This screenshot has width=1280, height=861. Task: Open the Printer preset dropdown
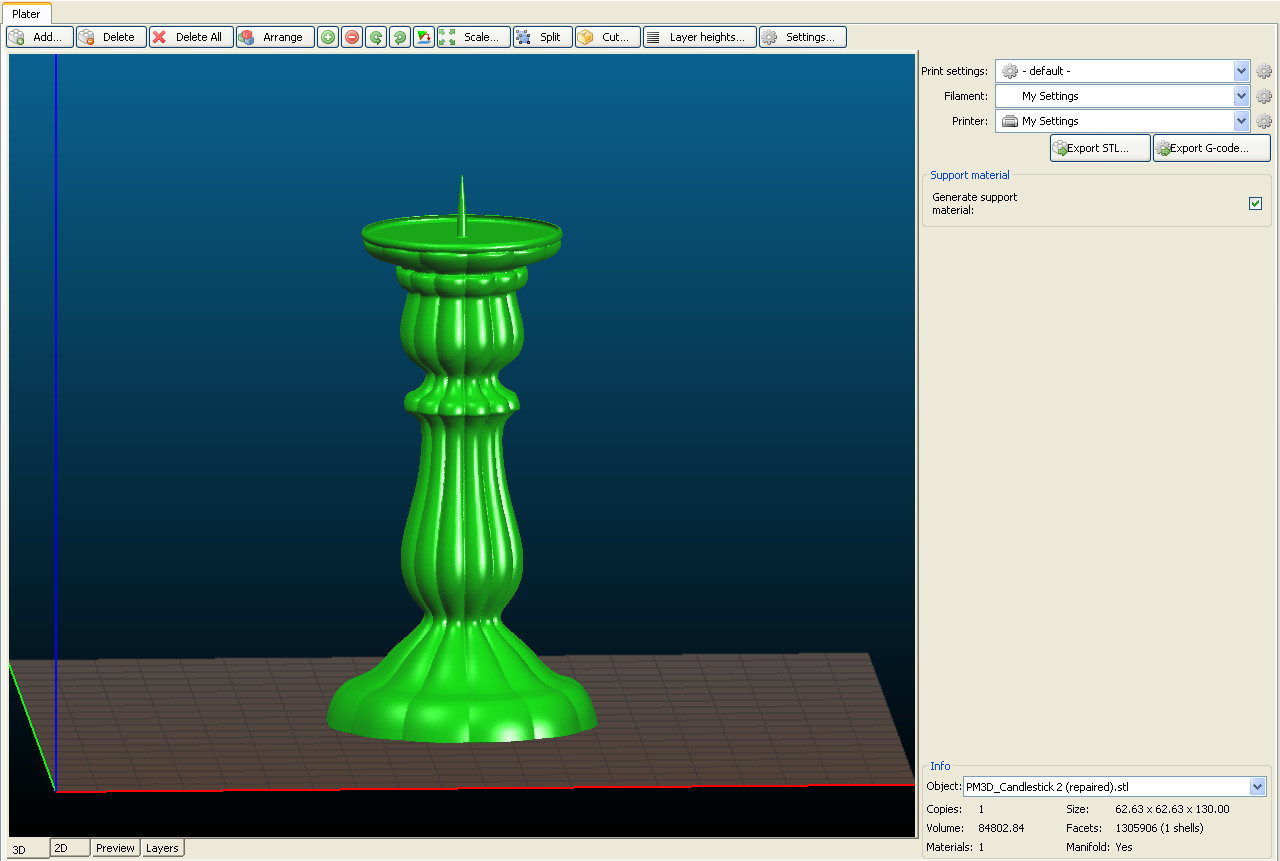[1241, 121]
